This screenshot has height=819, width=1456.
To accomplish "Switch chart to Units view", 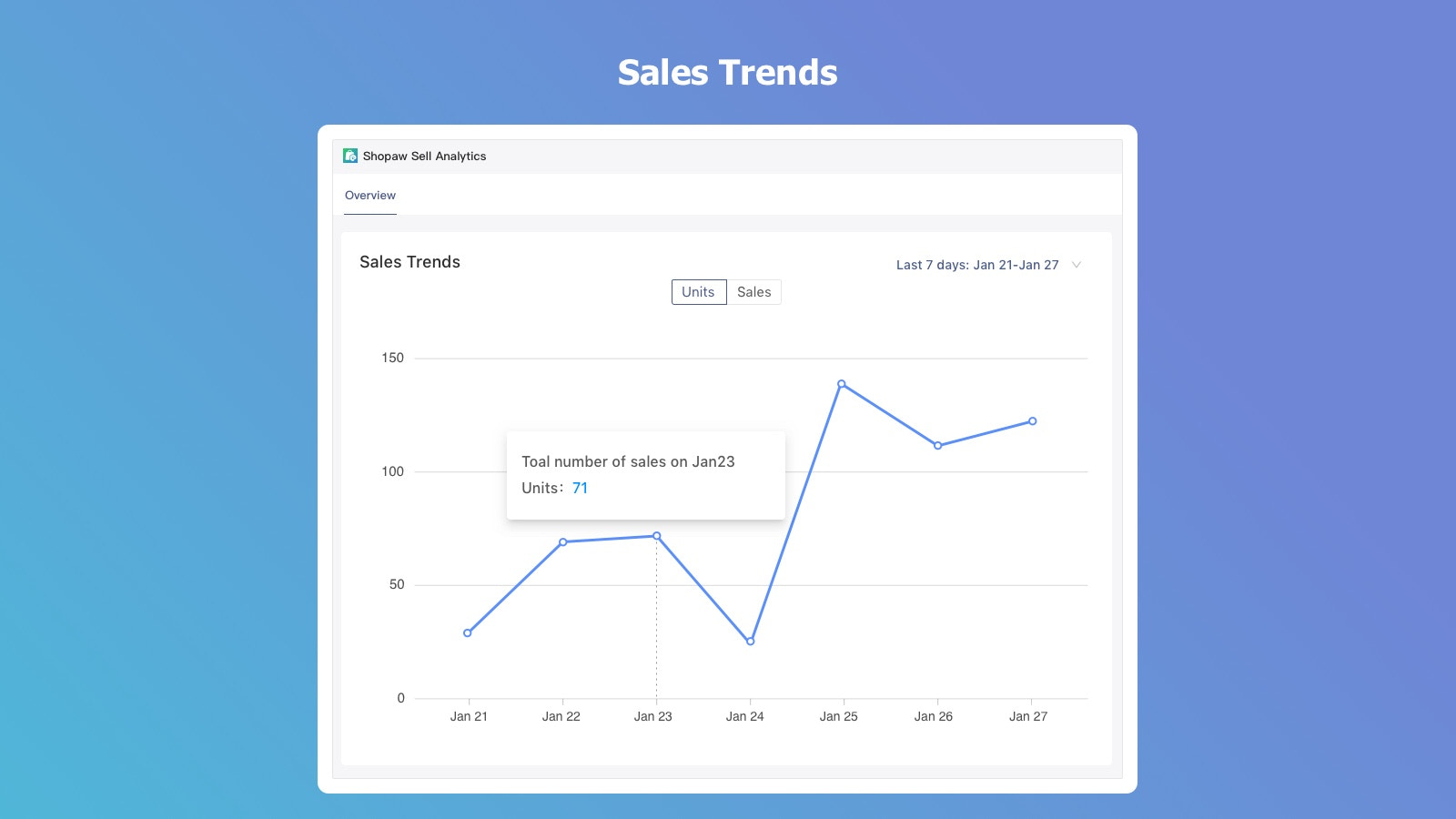I will [x=699, y=292].
